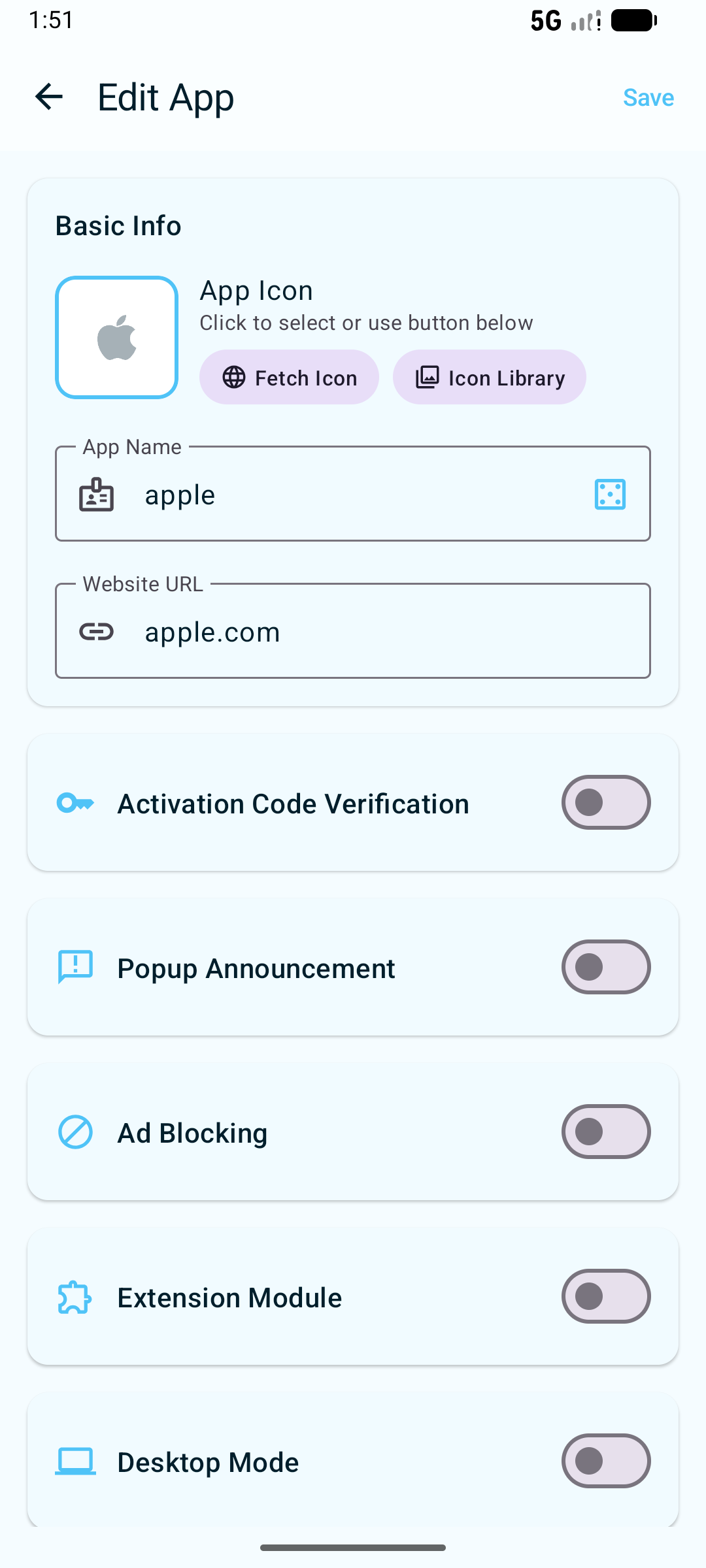
Task: Enable Activation Code Verification switch
Action: 605,802
